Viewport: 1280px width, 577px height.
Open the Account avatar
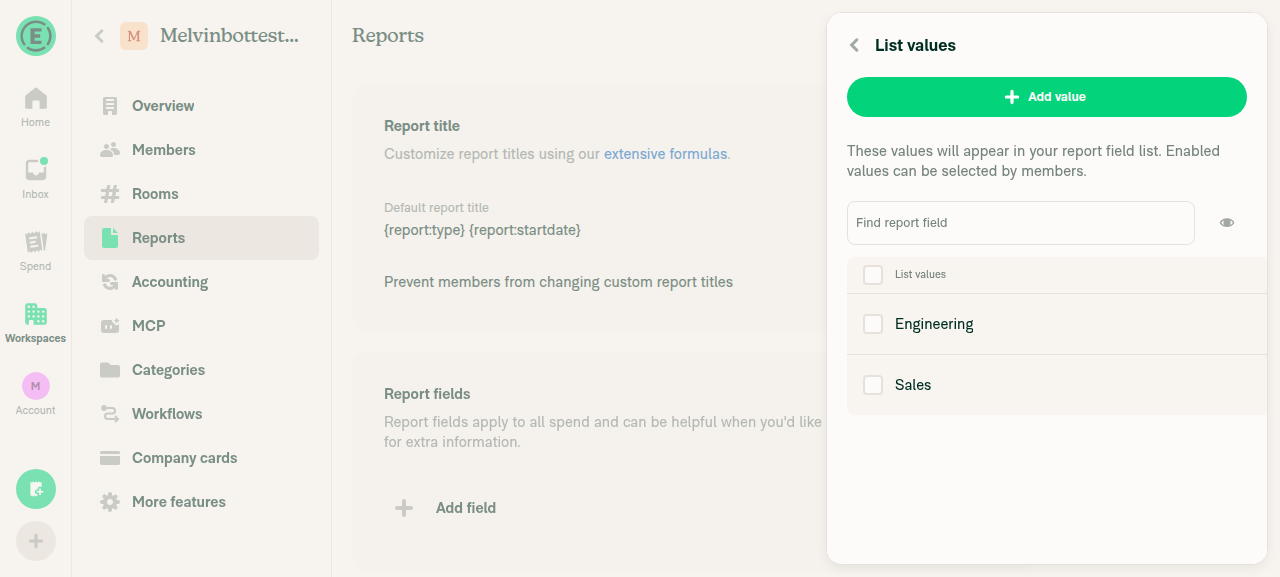pyautogui.click(x=36, y=386)
